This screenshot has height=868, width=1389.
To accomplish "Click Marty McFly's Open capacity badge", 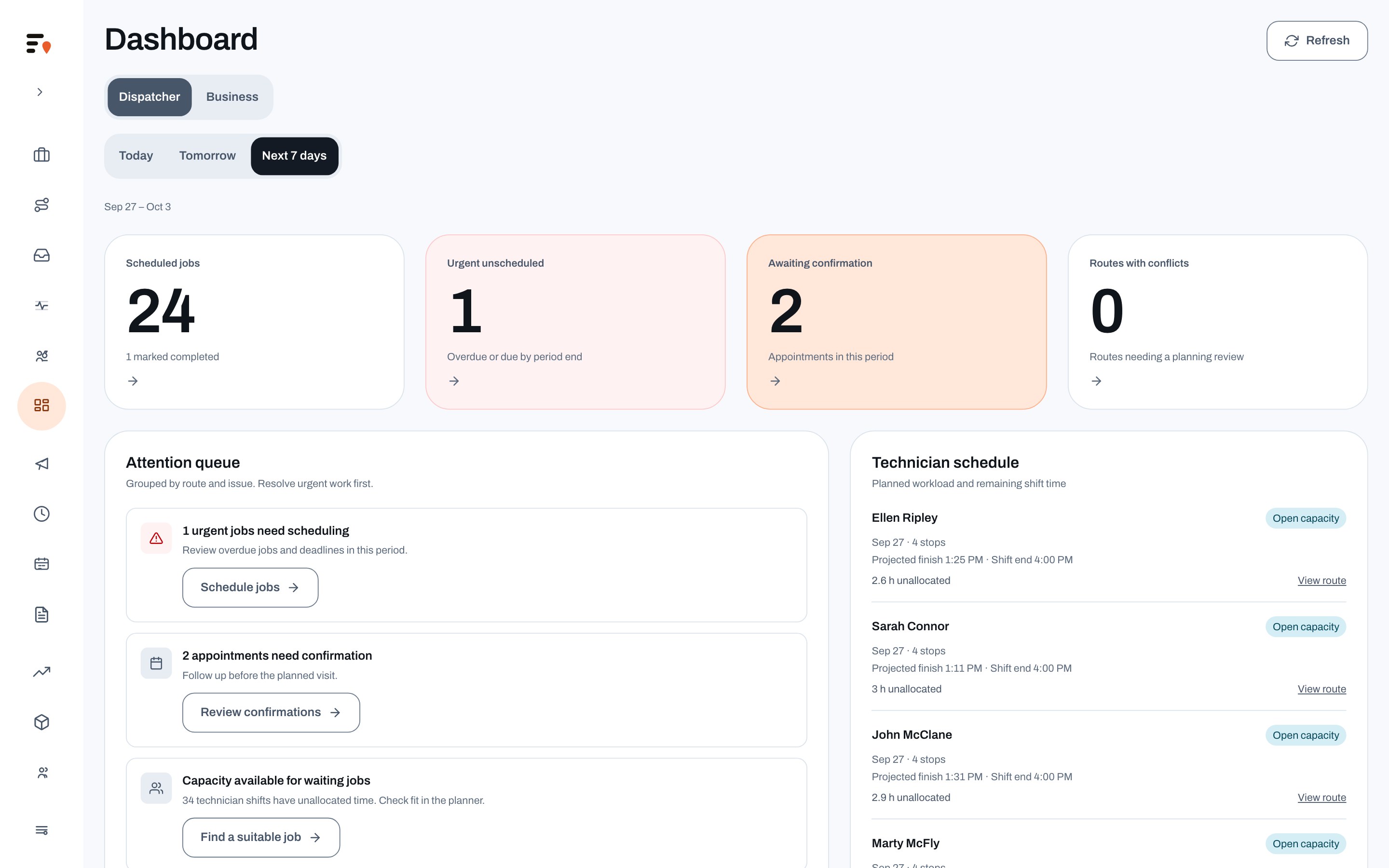I will click(x=1305, y=844).
